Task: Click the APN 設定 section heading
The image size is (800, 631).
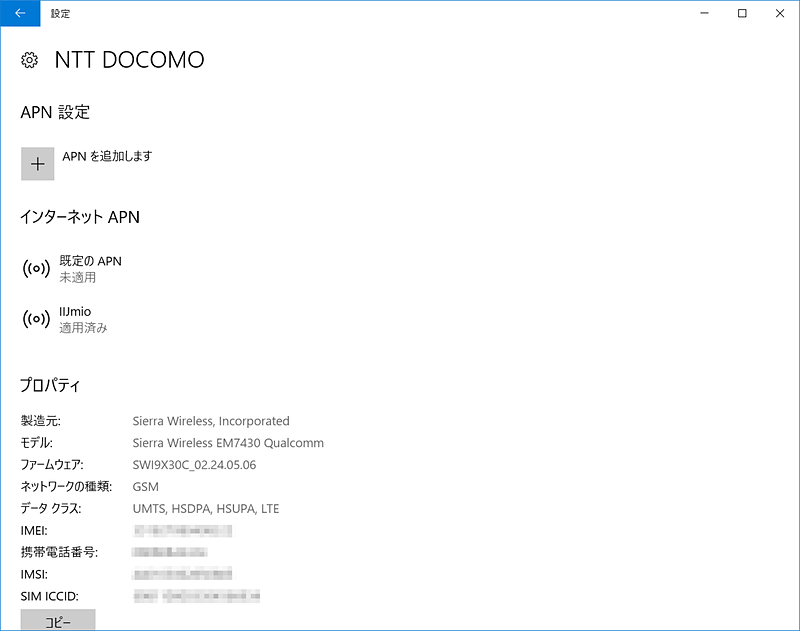Action: (55, 112)
